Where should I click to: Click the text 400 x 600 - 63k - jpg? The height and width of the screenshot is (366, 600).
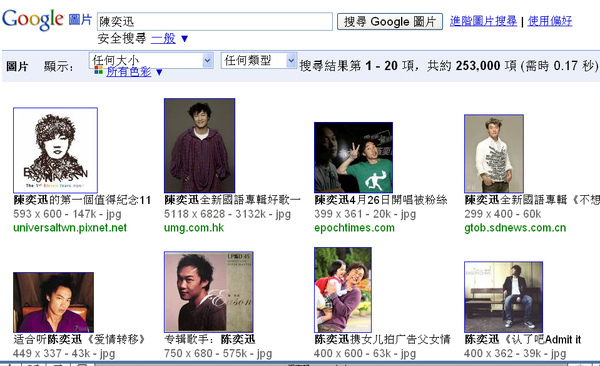pos(365,353)
